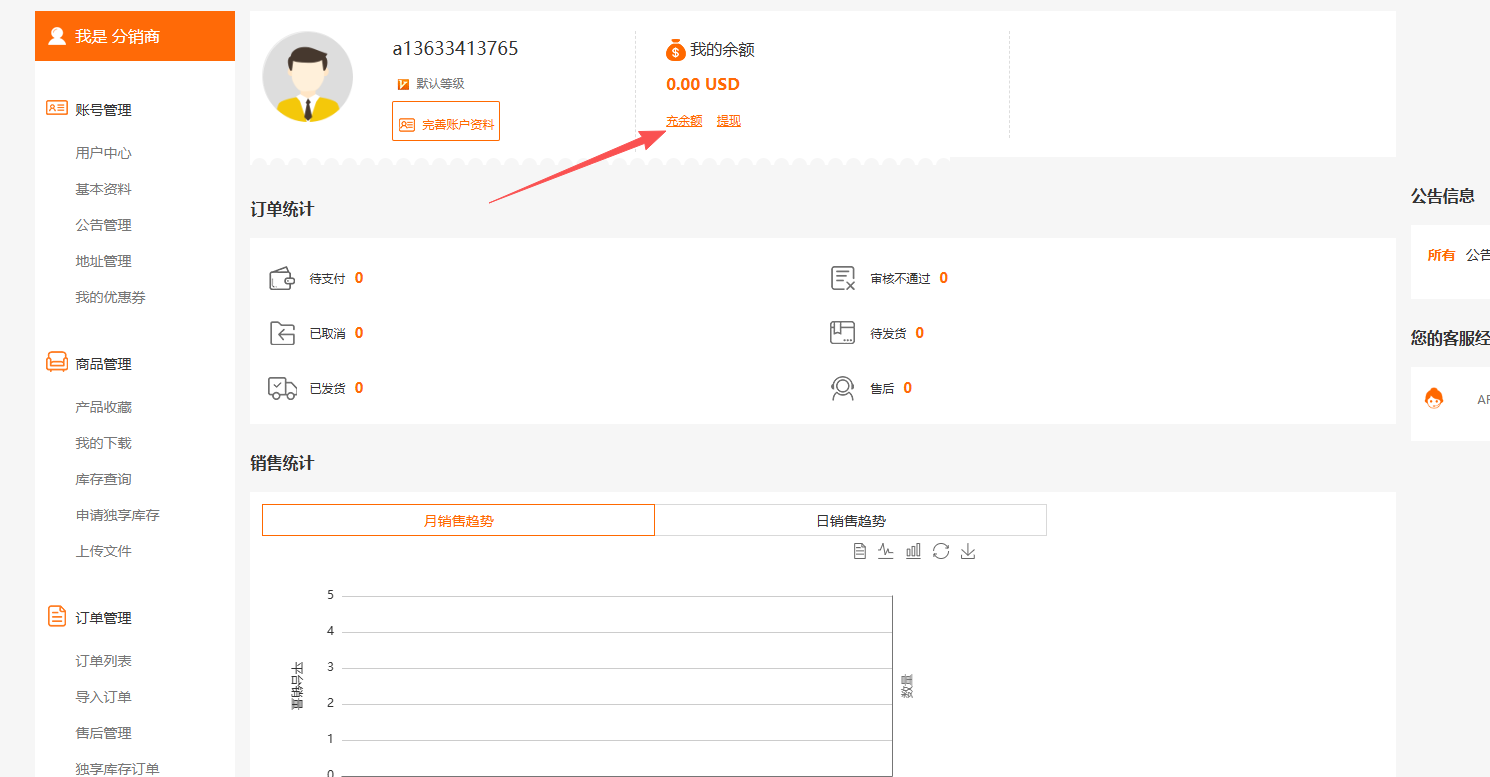Open 独享库存订单 in sidebar
The image size is (1490, 777).
coord(117,768)
